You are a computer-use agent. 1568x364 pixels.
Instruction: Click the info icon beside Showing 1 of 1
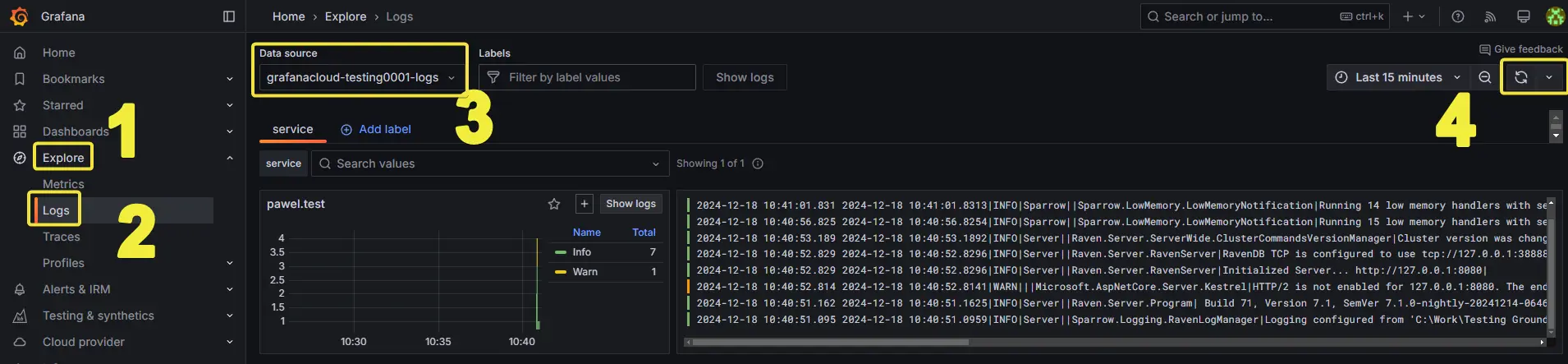758,164
